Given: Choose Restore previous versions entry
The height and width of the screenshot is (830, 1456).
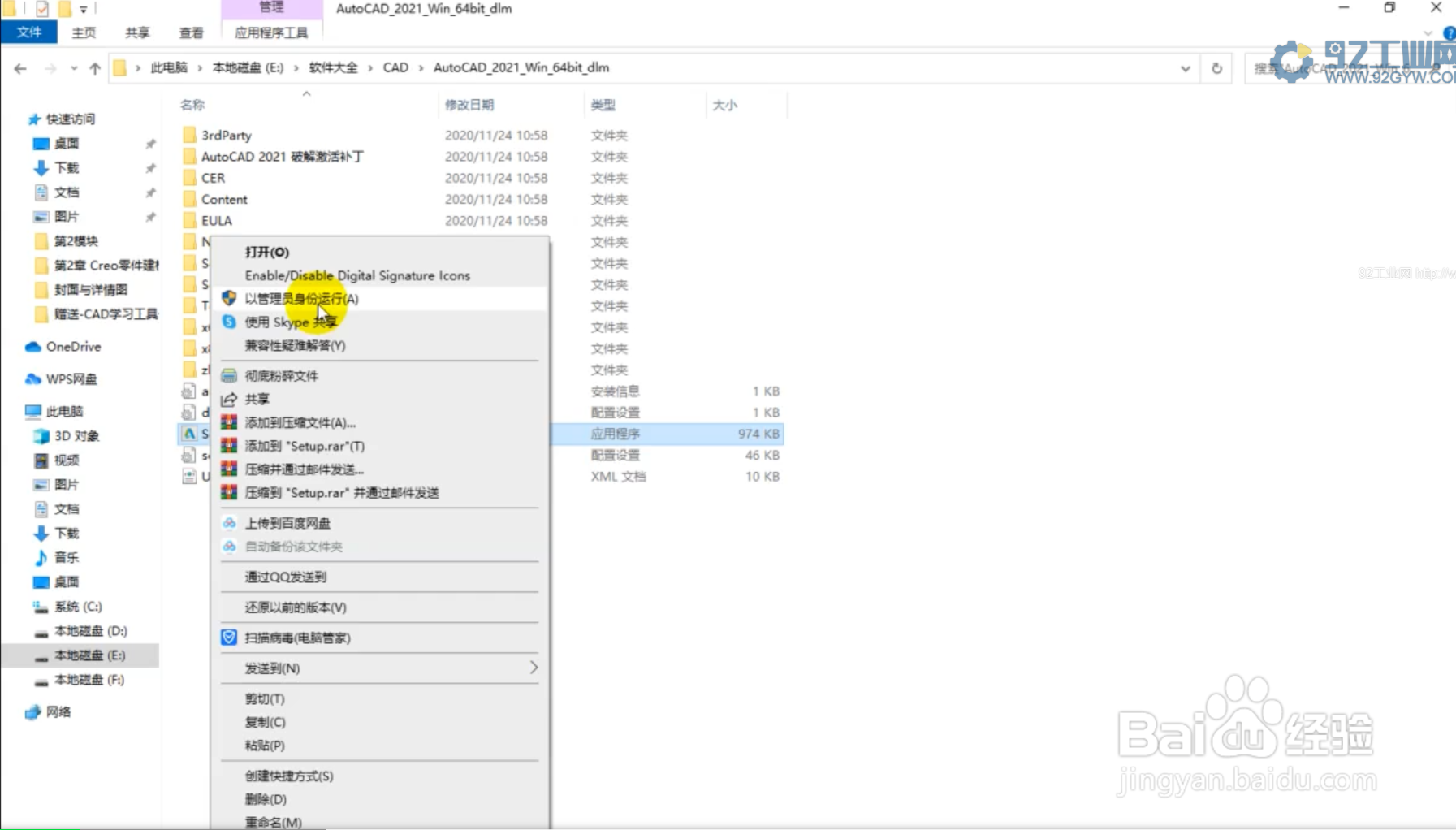Looking at the screenshot, I should click(x=296, y=607).
